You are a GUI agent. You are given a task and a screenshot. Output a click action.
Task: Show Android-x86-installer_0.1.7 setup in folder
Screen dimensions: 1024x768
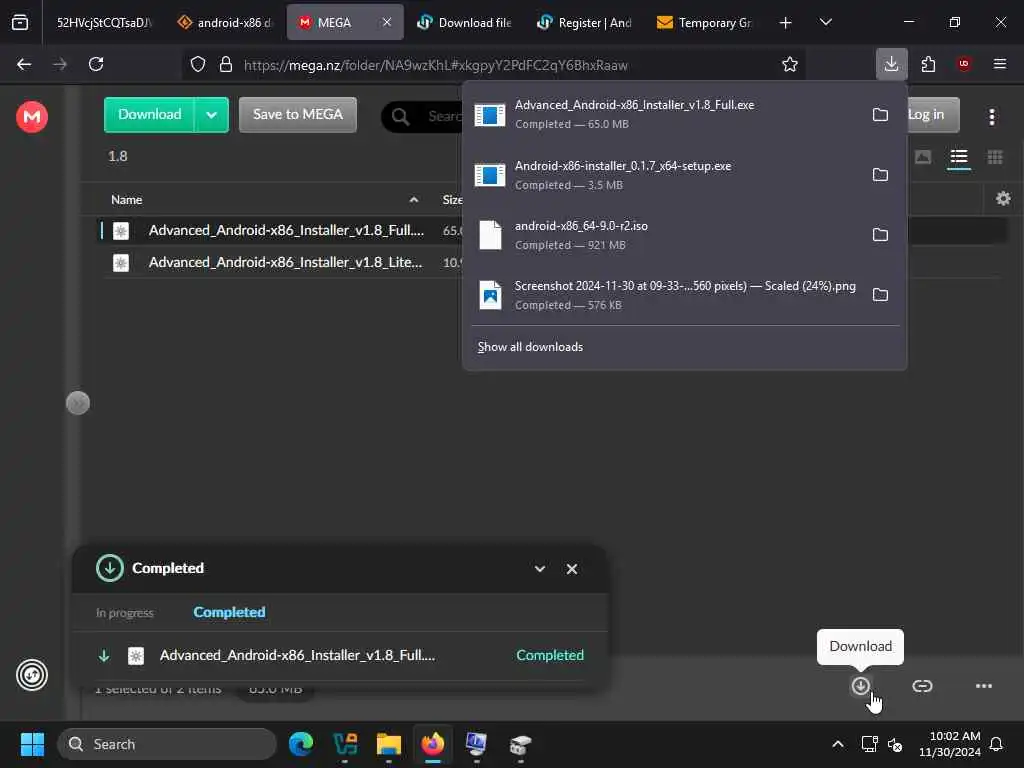[880, 175]
